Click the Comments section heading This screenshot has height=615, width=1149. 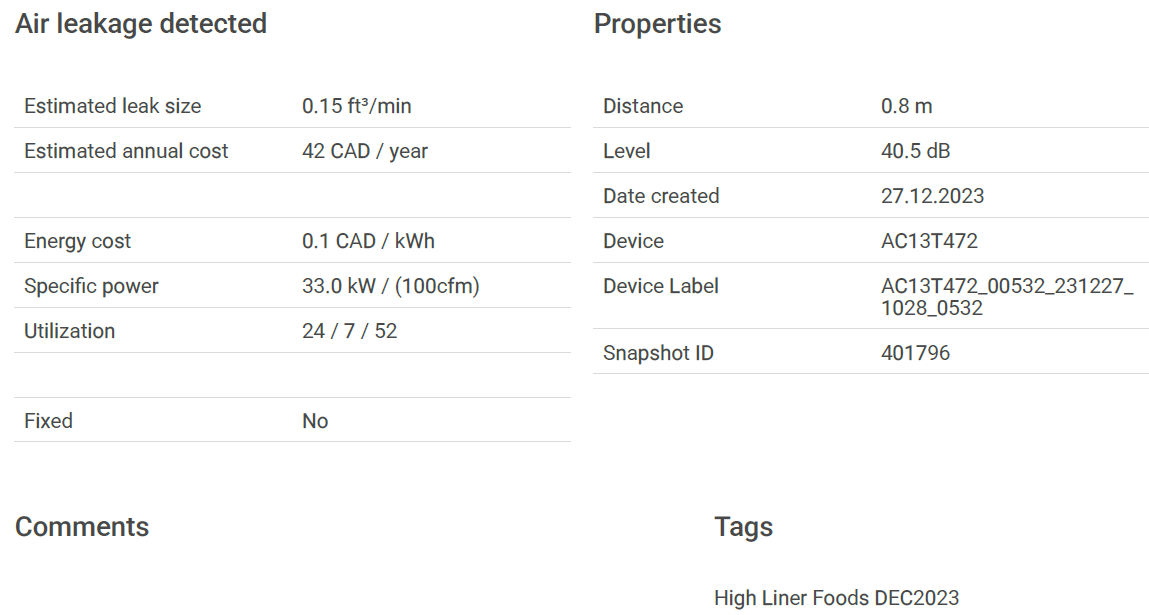[82, 527]
